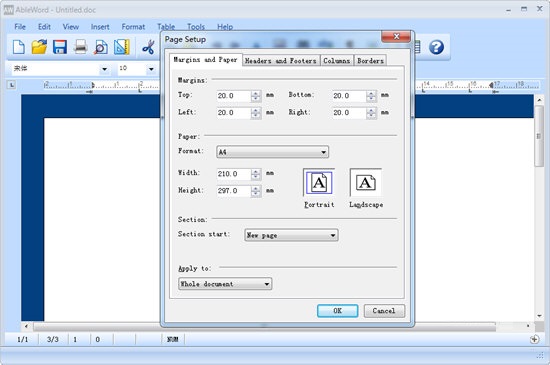Viewport: 550px width, 365px height.
Task: Click the vertical scrollbar thumb
Action: point(539,136)
